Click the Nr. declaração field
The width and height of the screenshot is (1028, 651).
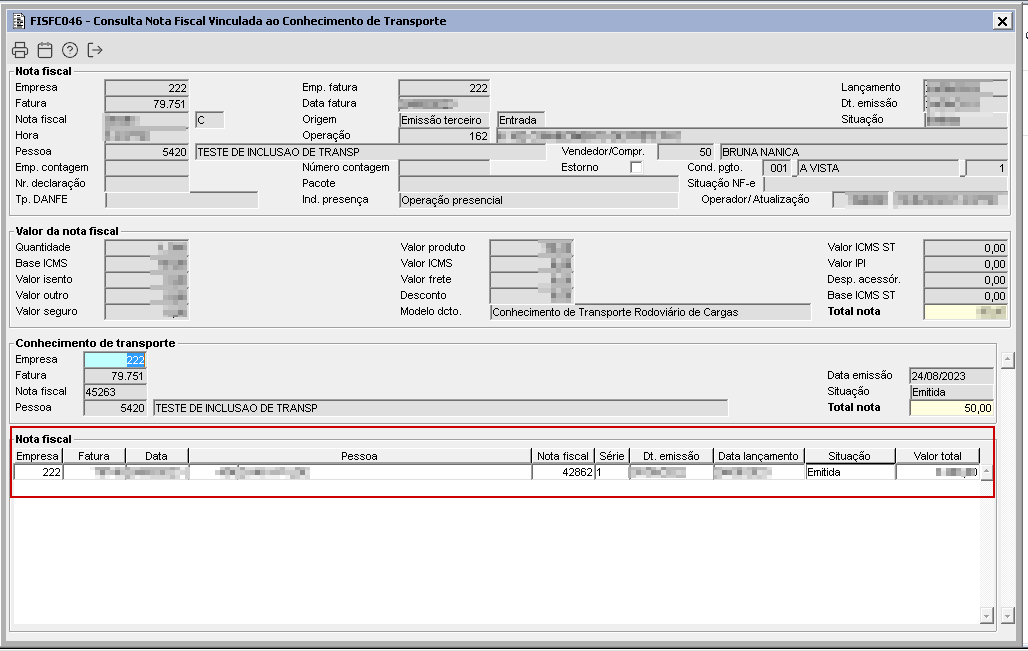click(x=146, y=184)
